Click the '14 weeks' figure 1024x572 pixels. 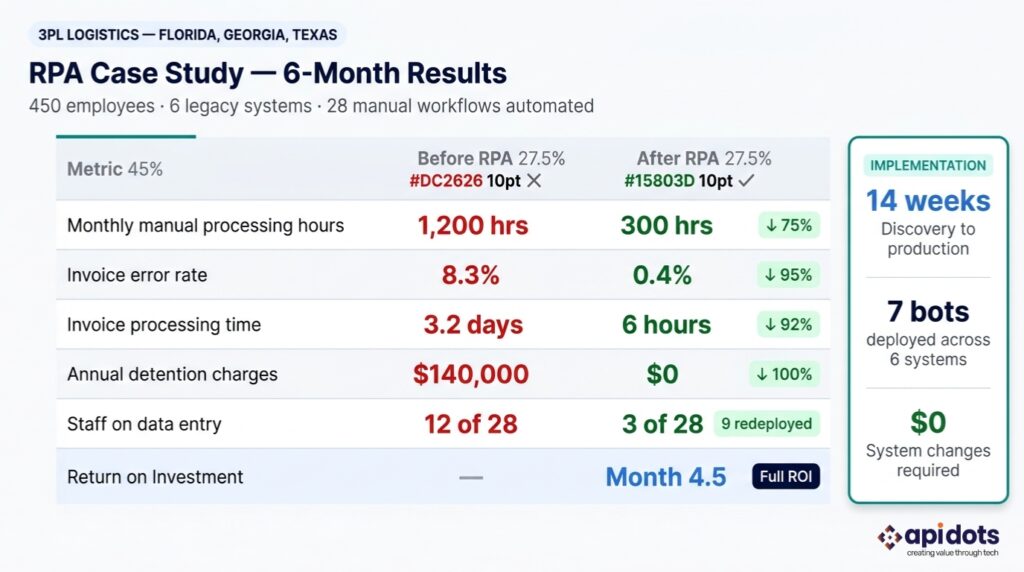tap(928, 200)
